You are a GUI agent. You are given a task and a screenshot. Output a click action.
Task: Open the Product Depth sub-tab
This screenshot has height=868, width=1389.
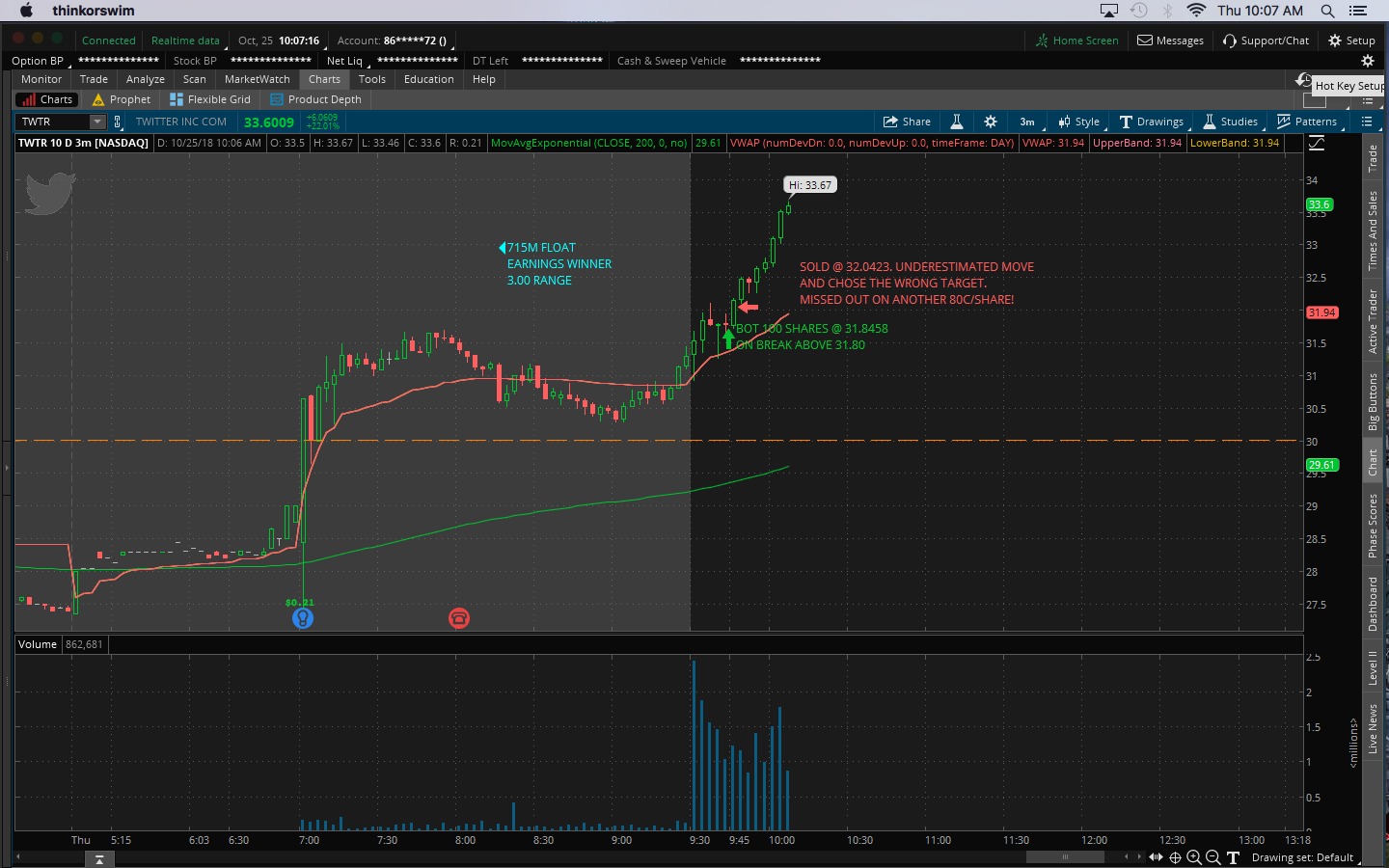point(316,99)
